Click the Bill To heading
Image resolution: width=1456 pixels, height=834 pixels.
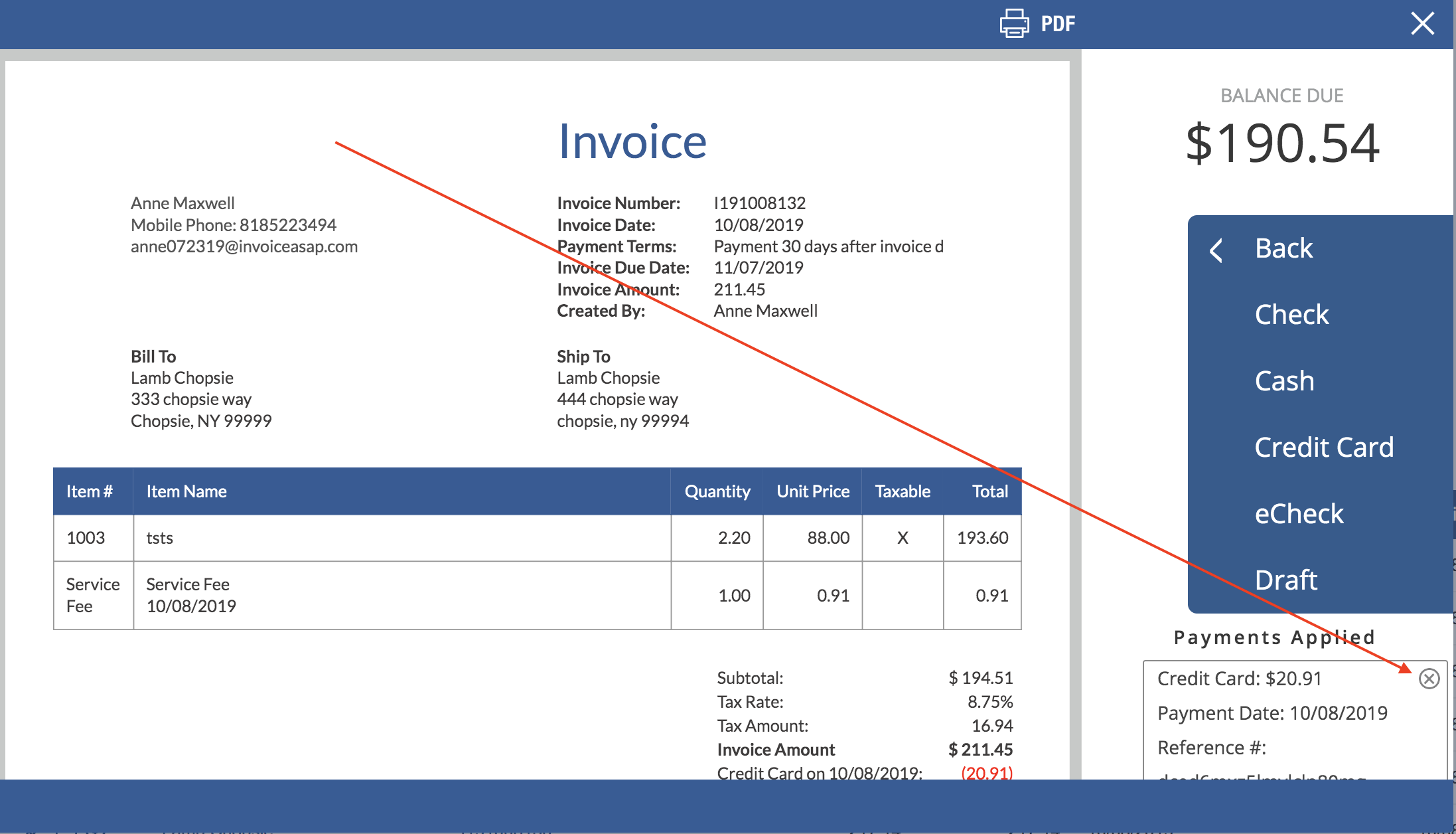[153, 357]
